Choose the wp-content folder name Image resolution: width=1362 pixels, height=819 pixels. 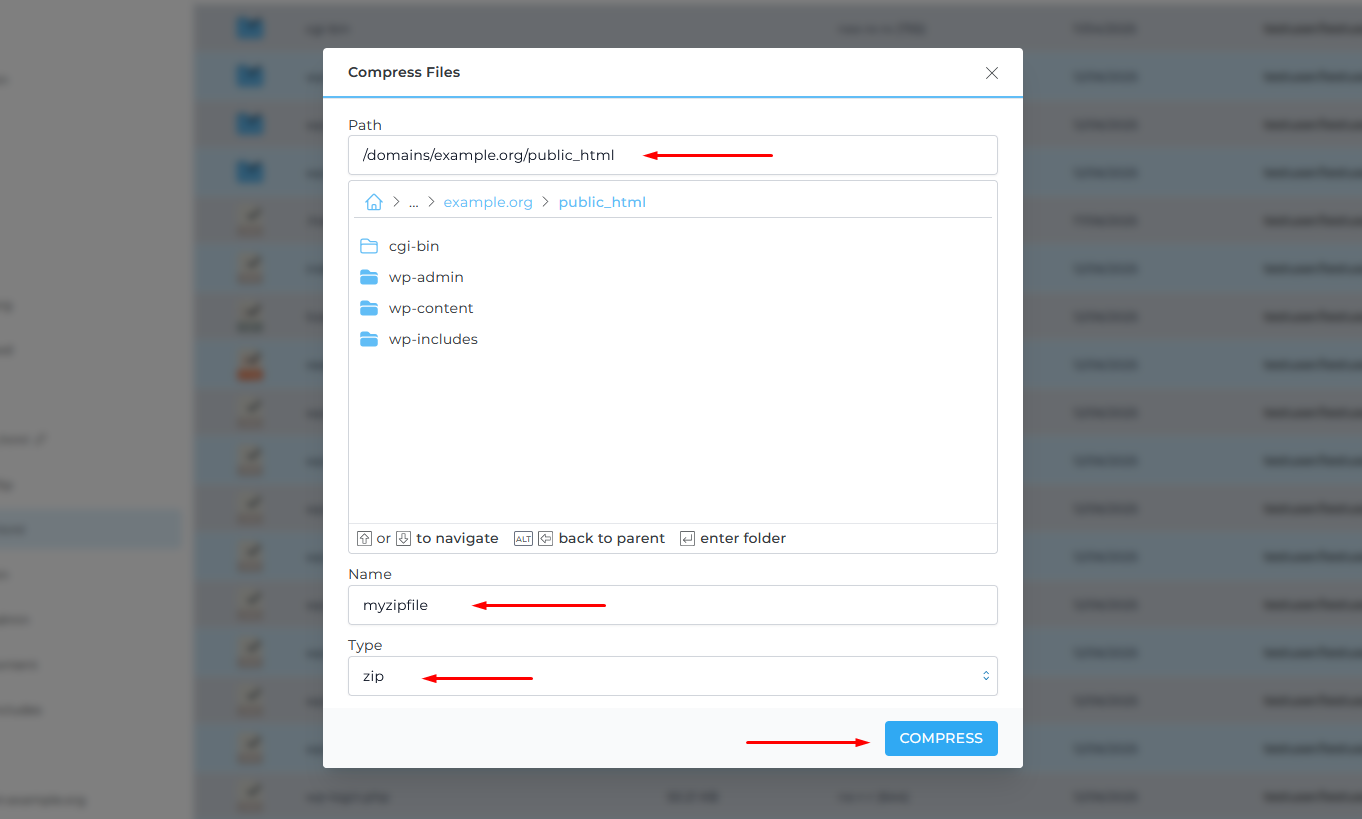coord(431,308)
